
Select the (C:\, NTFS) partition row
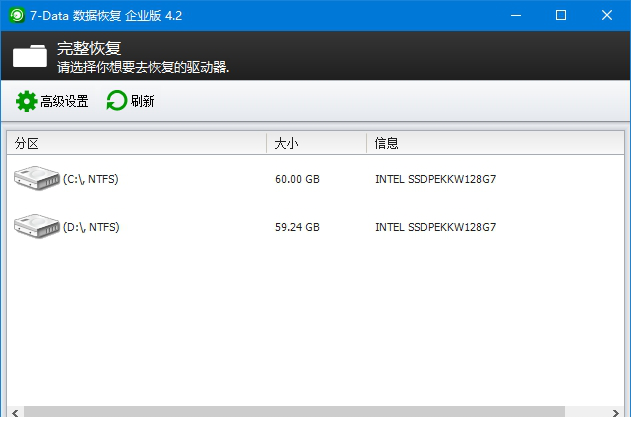tap(316, 179)
